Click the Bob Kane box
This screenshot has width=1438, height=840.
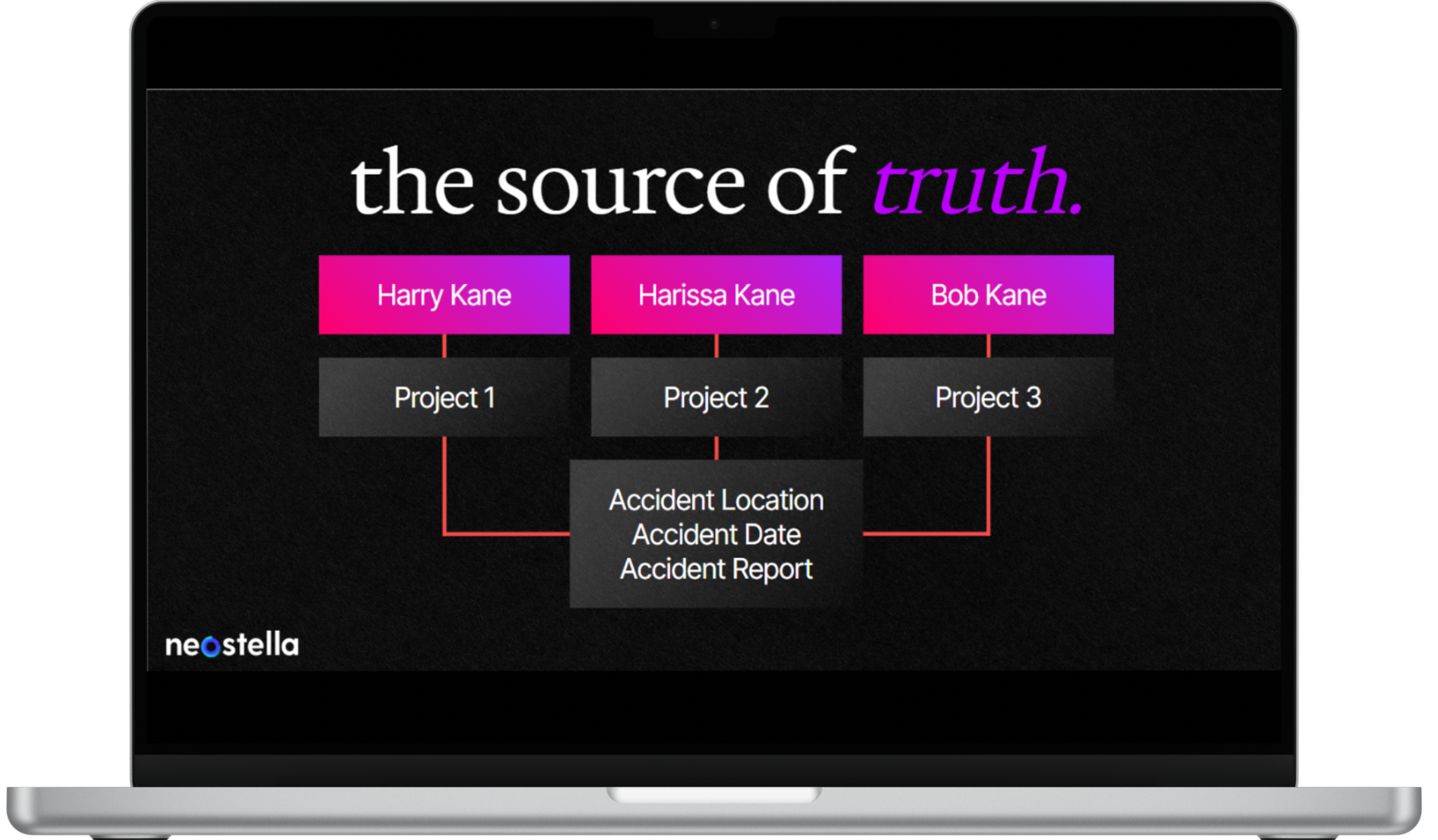pos(988,295)
